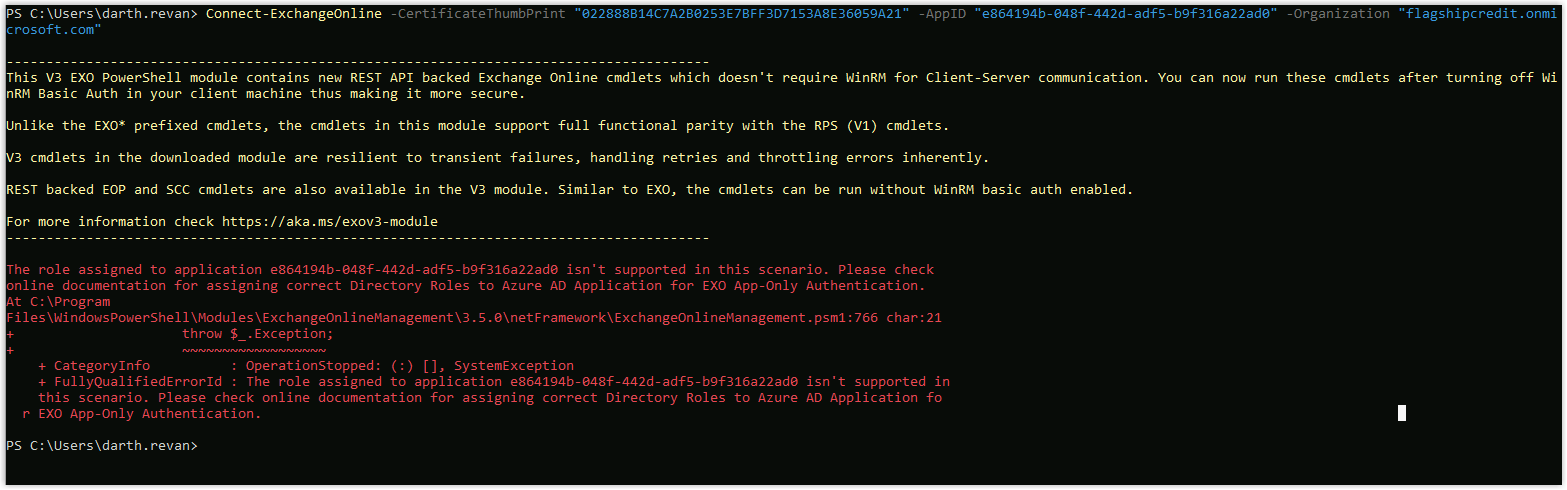Screen dimensions: 1567x490
Task: Click the lower dashed separator line
Action: pos(357,238)
